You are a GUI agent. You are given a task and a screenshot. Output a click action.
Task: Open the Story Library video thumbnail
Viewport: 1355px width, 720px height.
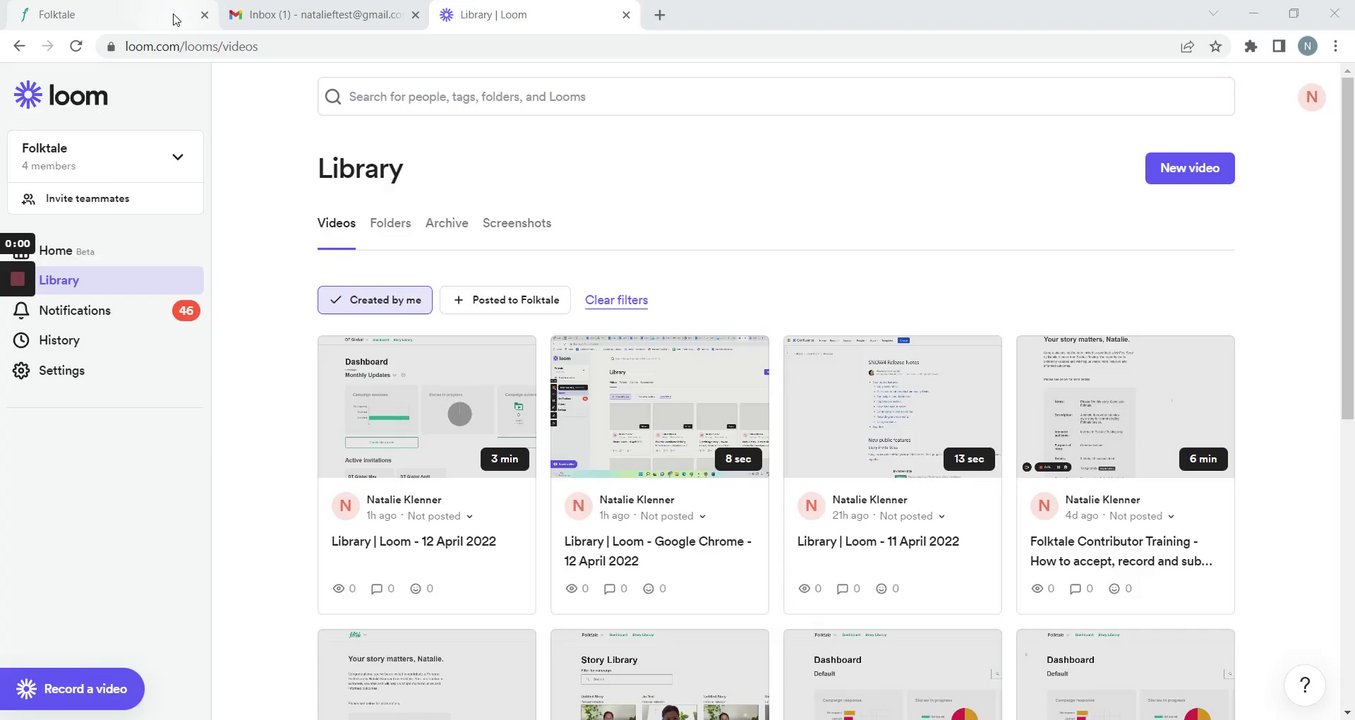(x=660, y=675)
